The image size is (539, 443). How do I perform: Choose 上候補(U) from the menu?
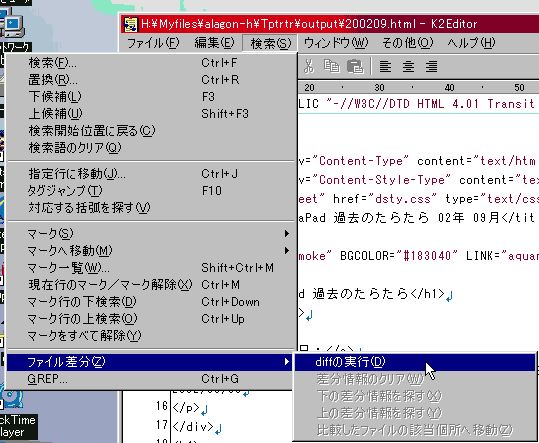pos(150,113)
